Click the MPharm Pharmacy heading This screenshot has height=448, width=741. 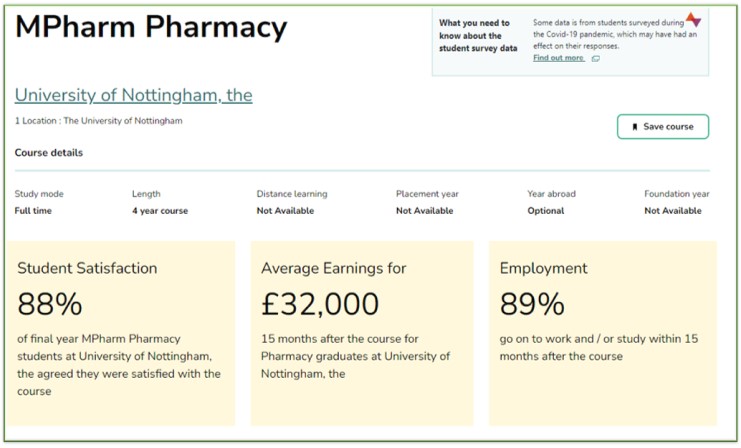(151, 28)
